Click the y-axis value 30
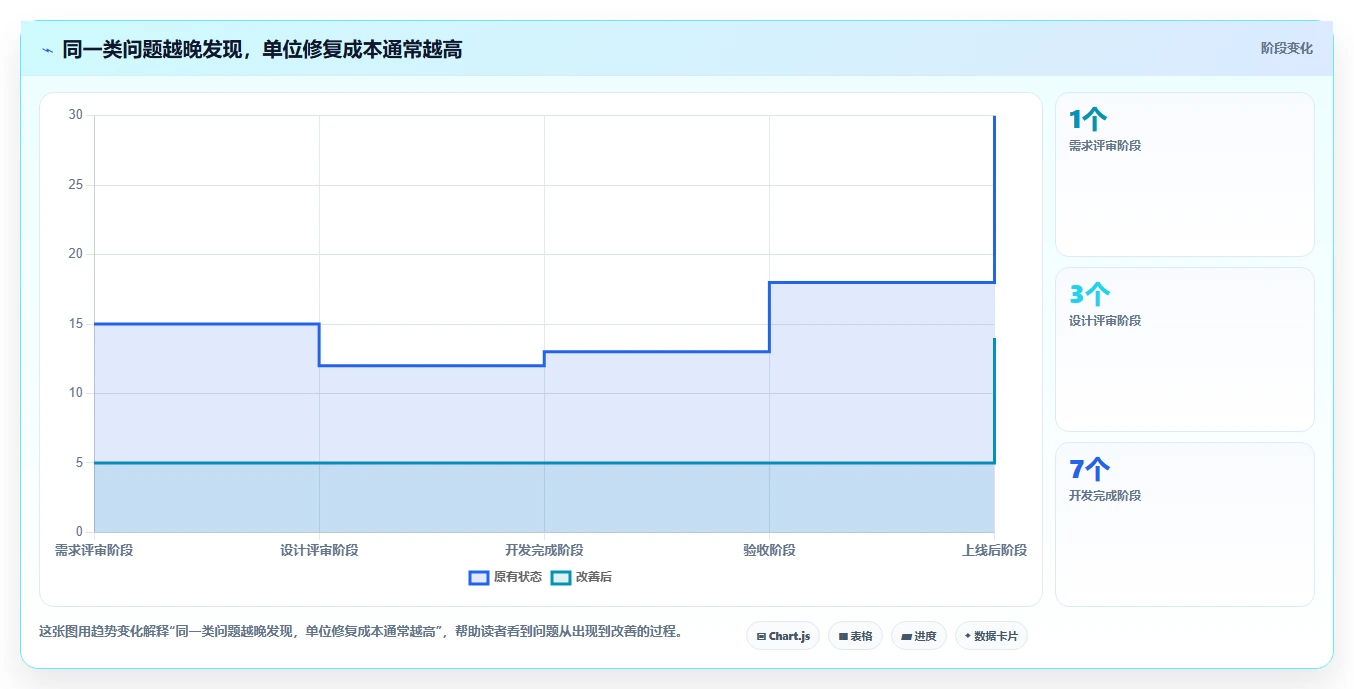This screenshot has height=689, width=1354. point(76,115)
